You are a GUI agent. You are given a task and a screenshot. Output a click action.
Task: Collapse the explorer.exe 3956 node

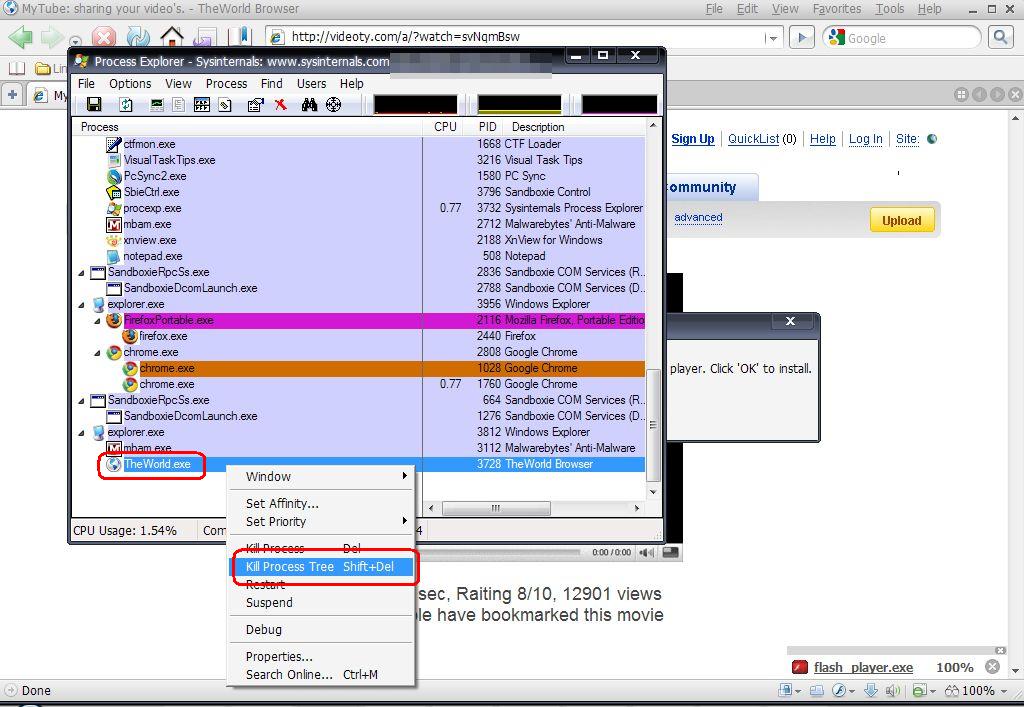81,304
